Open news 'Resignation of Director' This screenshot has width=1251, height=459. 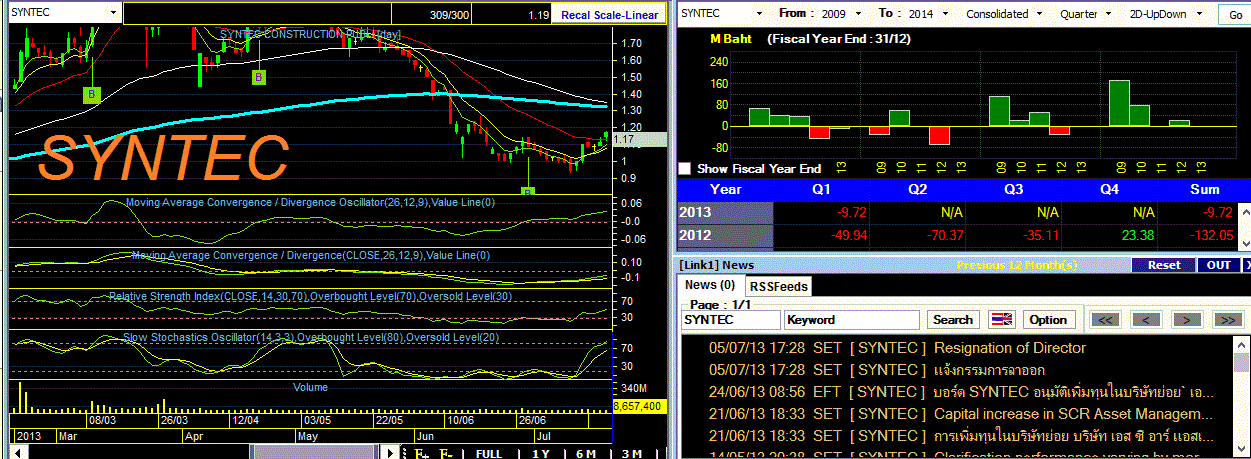[x=1009, y=348]
